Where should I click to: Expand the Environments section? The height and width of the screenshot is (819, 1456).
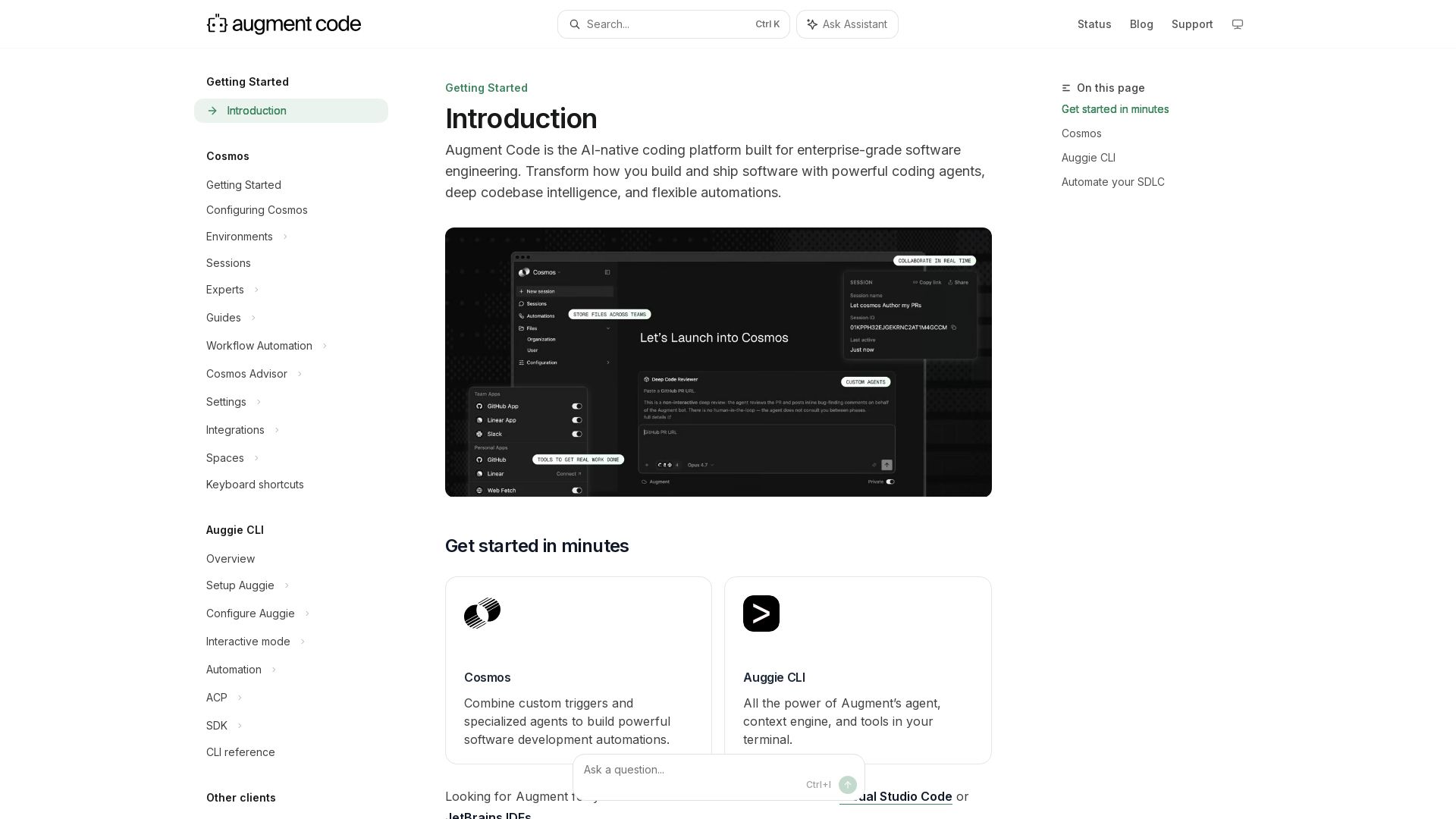point(285,237)
